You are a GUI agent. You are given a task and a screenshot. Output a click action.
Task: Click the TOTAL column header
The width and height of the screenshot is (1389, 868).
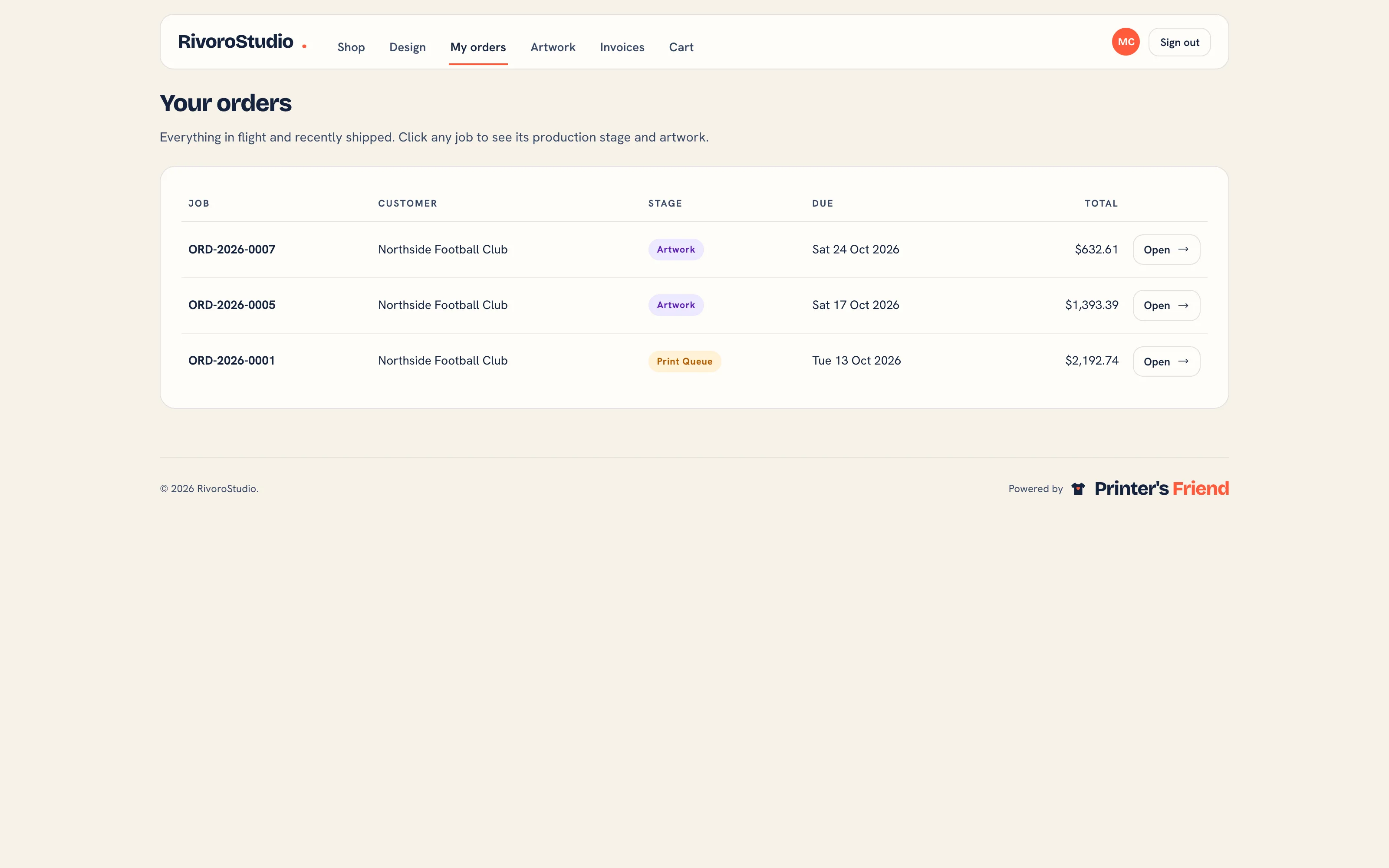[x=1102, y=204]
